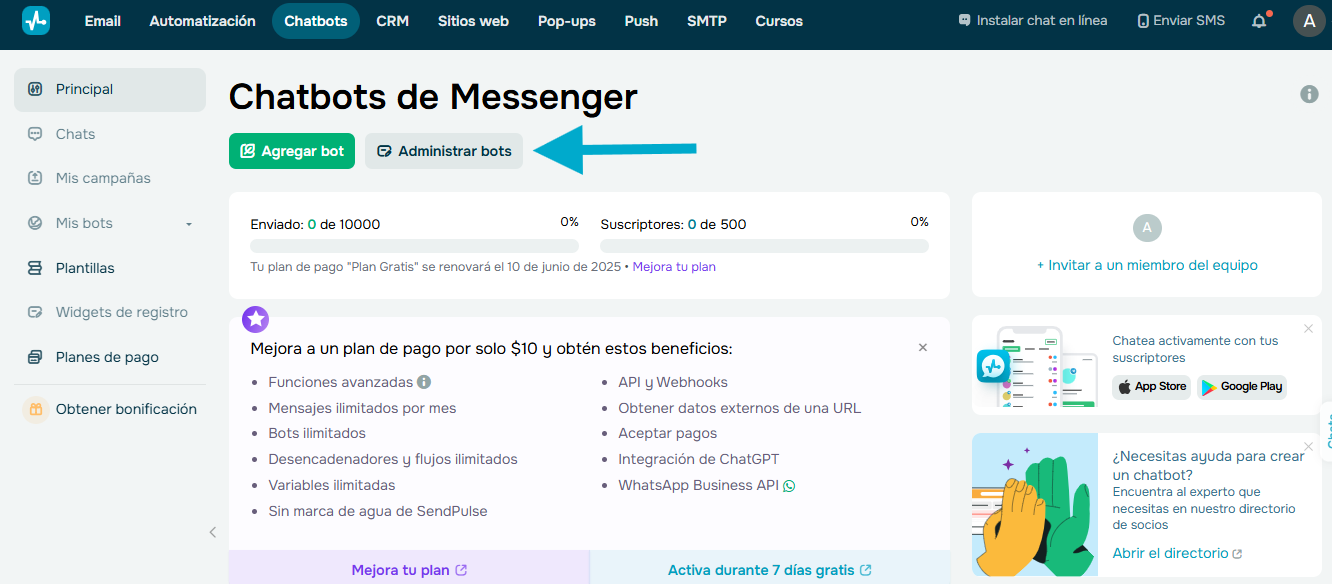
Task: Open the Automatización top menu
Action: [203, 21]
